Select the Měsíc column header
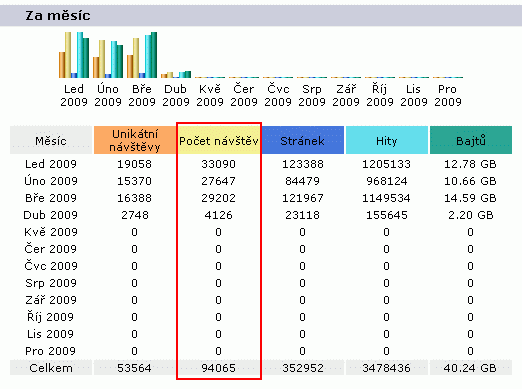 51,140
